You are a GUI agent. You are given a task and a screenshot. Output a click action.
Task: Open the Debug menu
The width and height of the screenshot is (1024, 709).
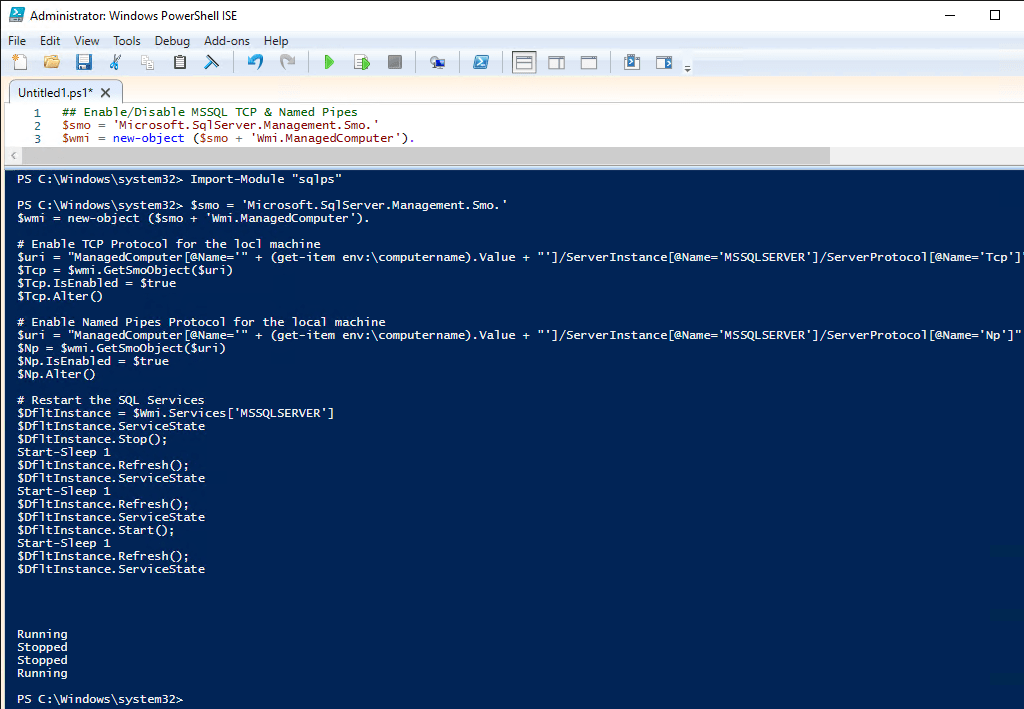click(172, 41)
